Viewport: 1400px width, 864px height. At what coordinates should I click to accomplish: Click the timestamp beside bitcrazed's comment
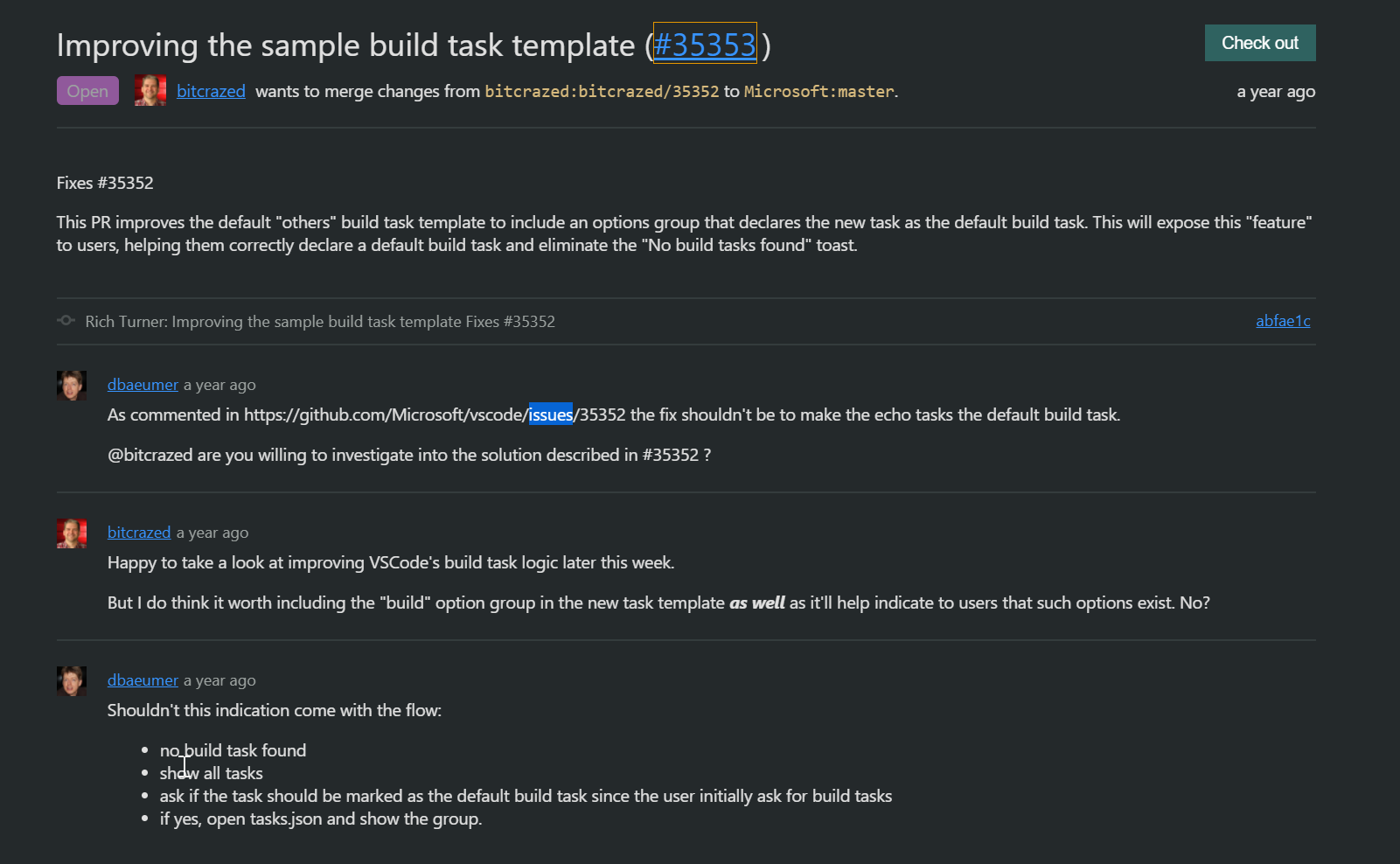(x=212, y=532)
